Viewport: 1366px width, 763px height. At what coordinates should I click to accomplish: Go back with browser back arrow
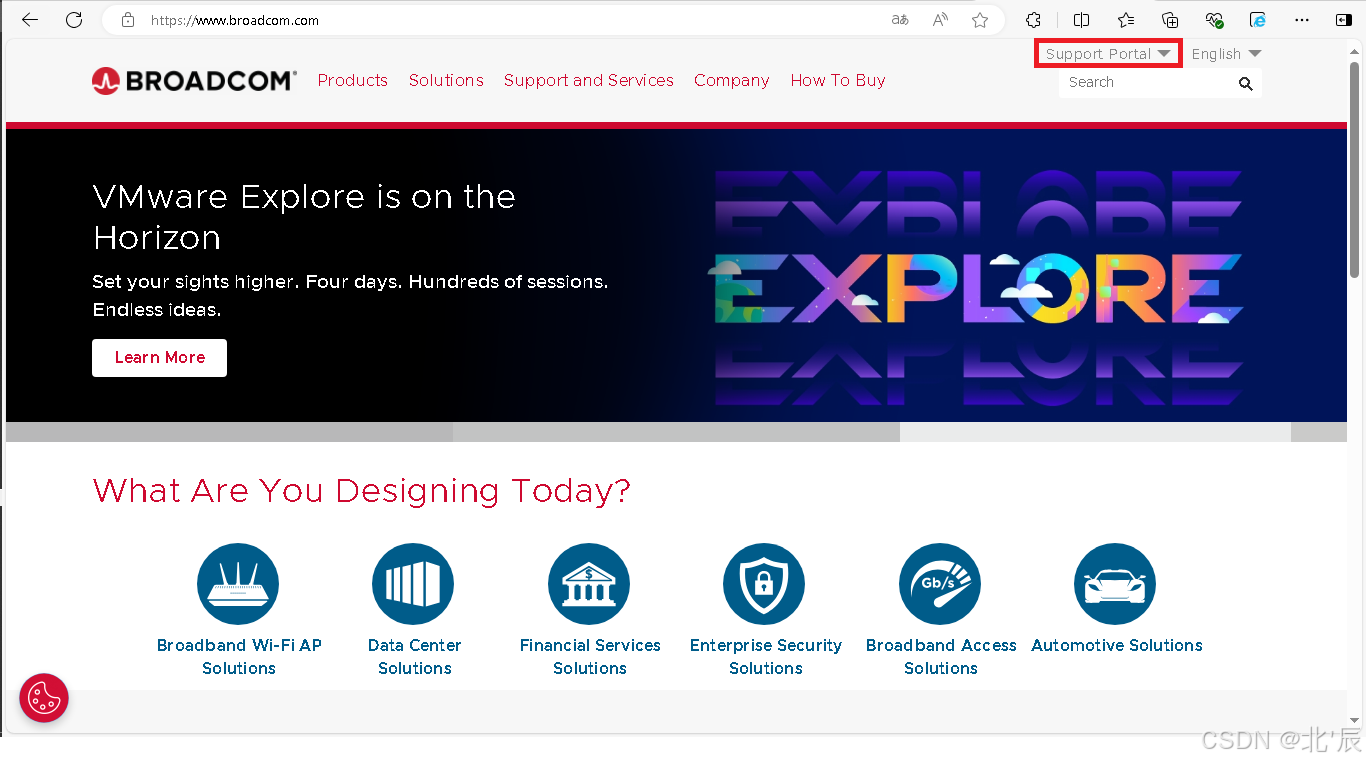point(30,20)
